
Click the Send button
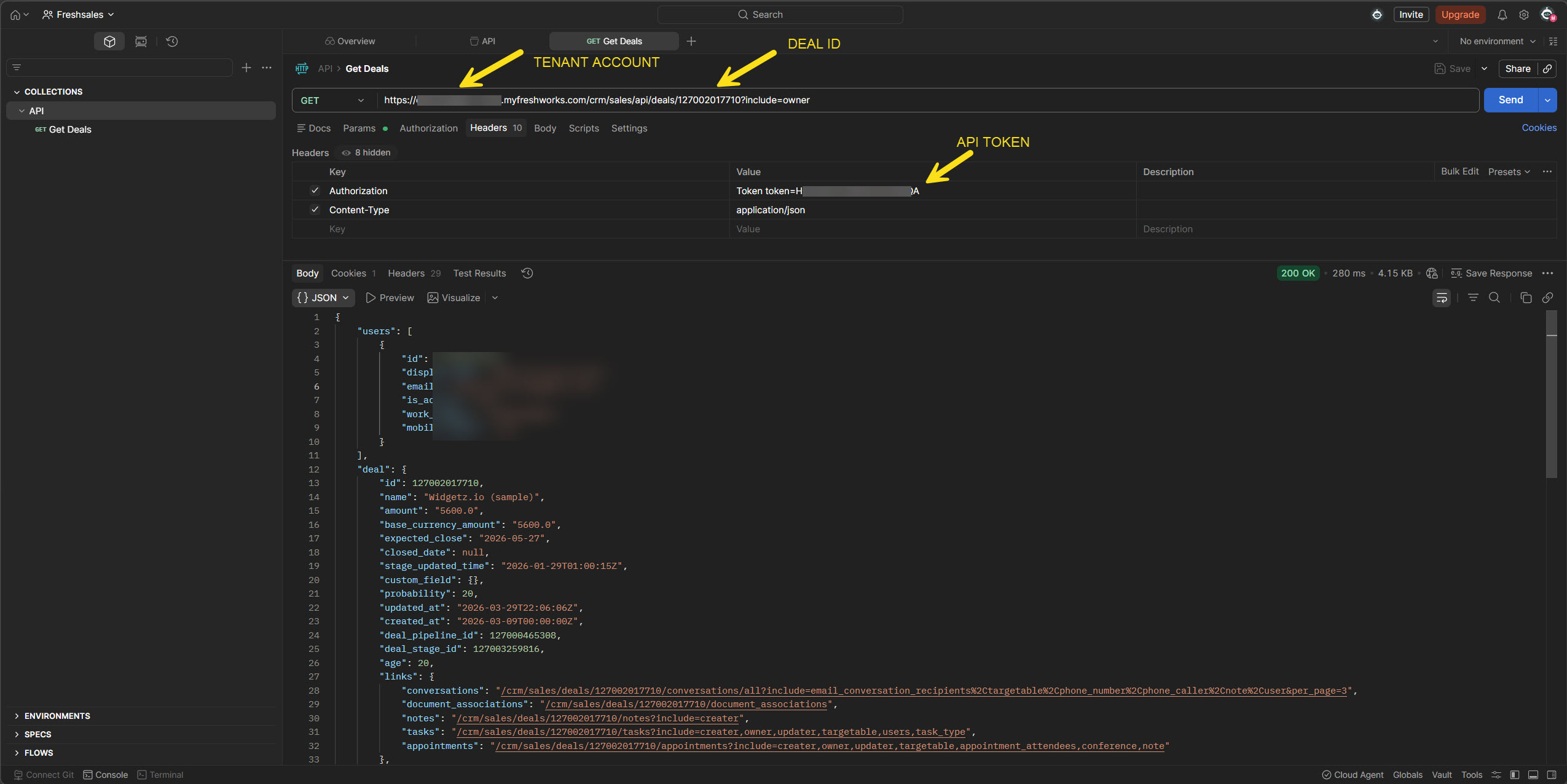pos(1510,100)
